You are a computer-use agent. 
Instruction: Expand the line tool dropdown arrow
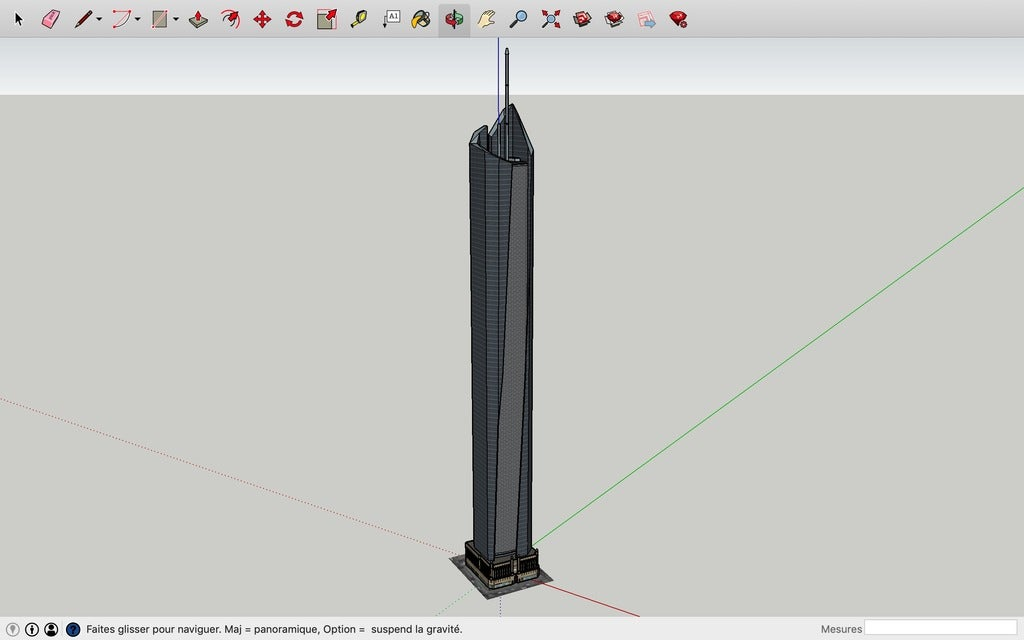coord(99,20)
